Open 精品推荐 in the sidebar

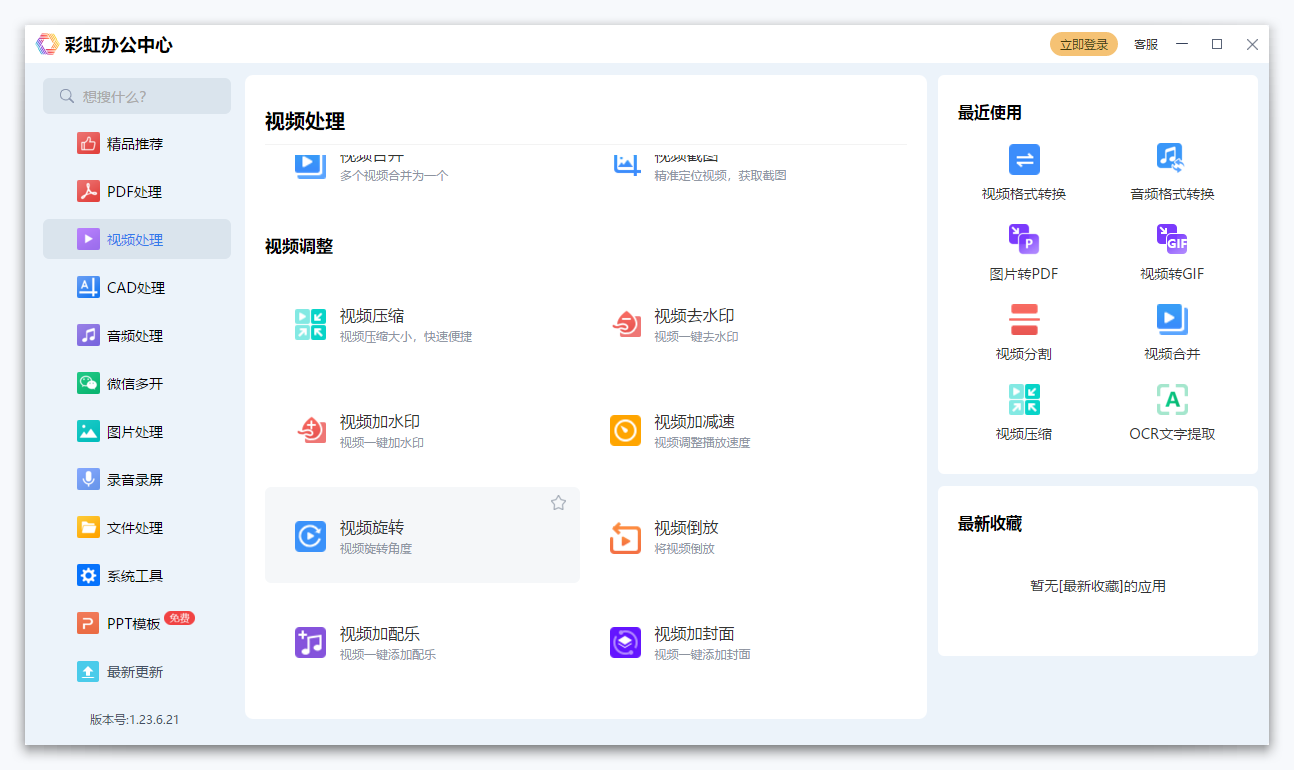pos(137,143)
